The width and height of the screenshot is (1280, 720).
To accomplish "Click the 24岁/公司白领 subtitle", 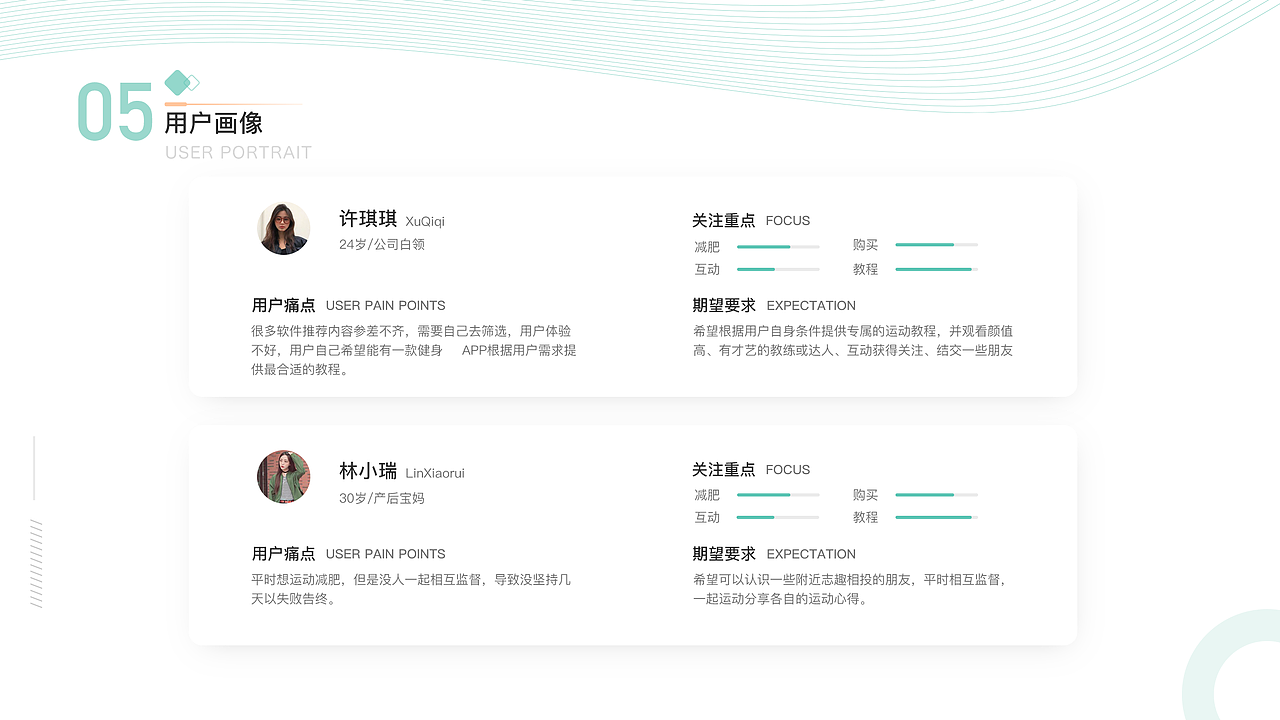I will [382, 244].
